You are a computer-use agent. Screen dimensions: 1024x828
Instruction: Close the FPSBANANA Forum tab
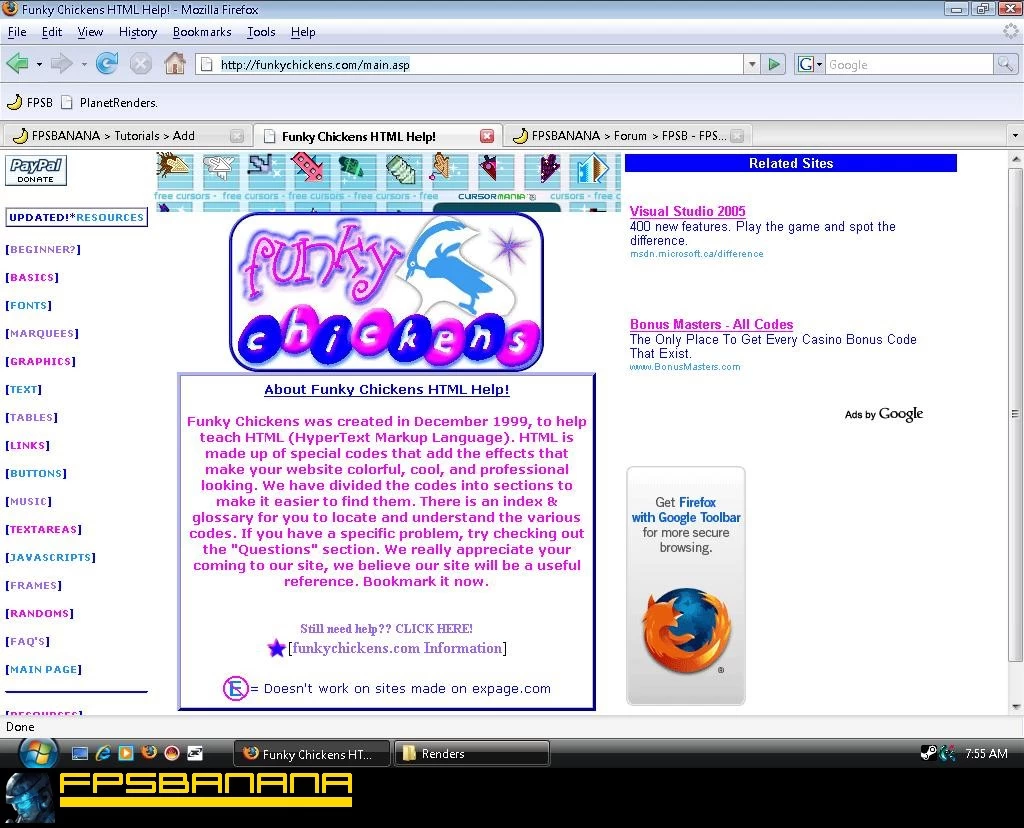point(737,136)
